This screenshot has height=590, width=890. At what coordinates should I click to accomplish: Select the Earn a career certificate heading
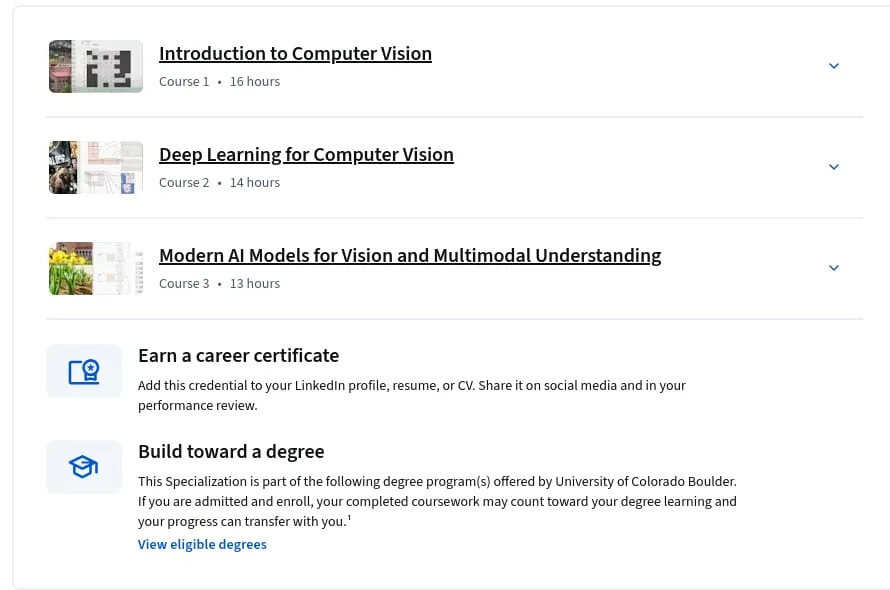(238, 355)
